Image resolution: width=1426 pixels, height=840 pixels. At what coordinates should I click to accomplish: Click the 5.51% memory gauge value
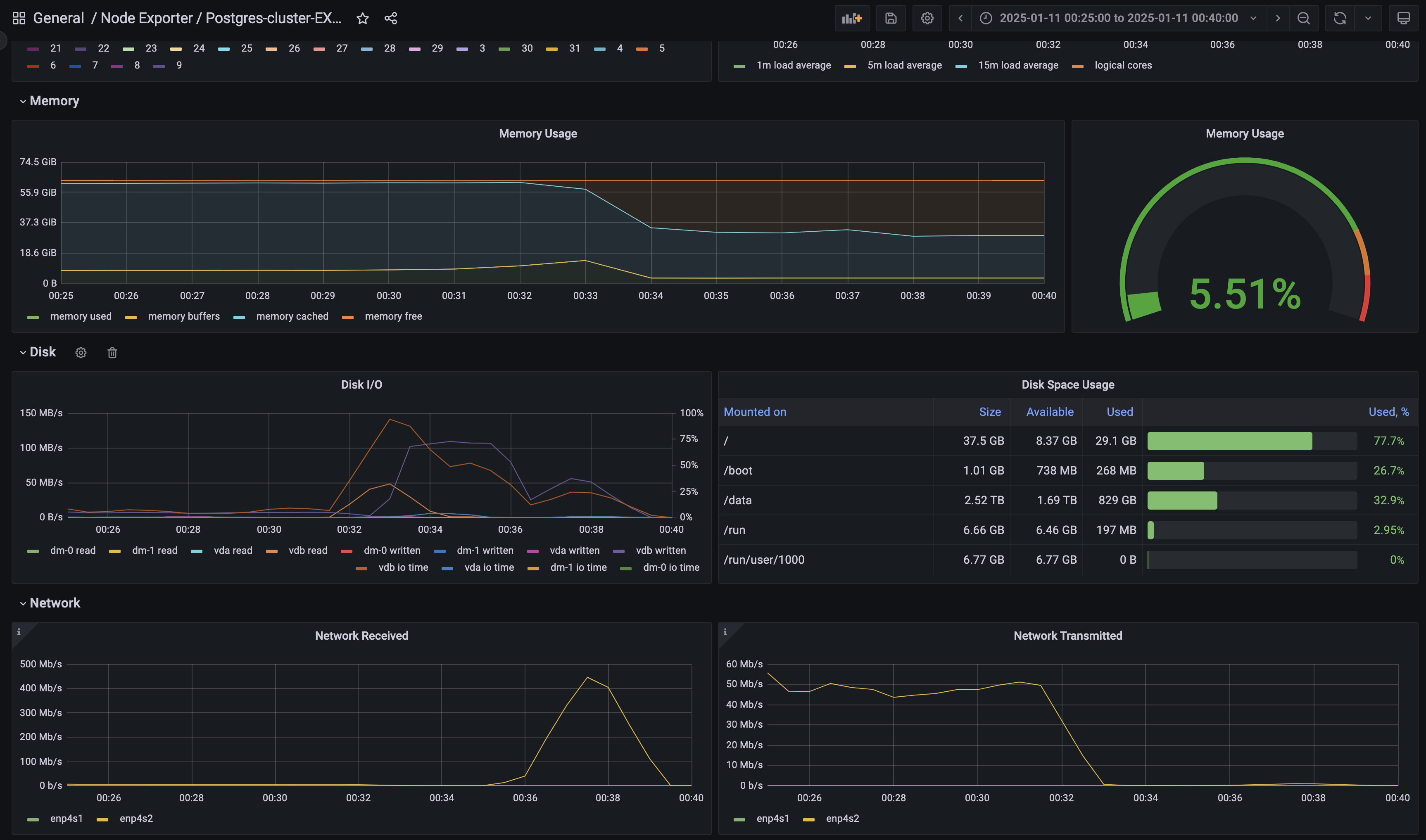tap(1244, 294)
